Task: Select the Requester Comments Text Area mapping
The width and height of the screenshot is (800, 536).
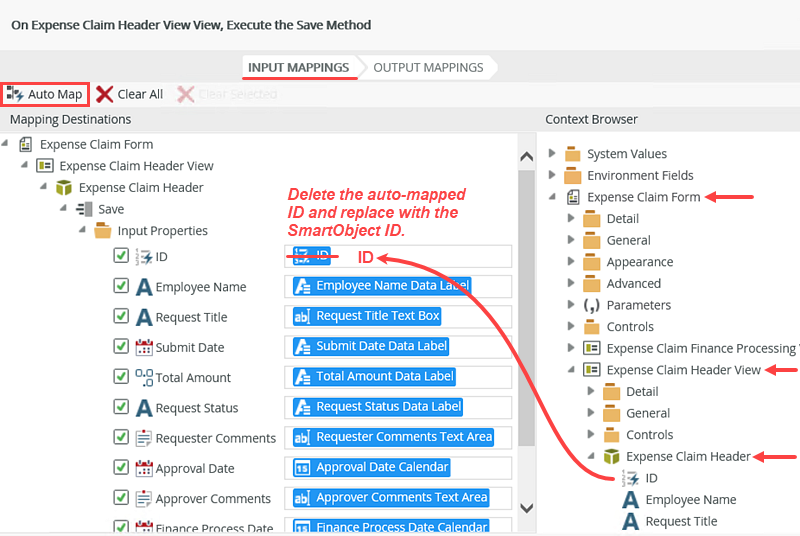Action: 393,437
